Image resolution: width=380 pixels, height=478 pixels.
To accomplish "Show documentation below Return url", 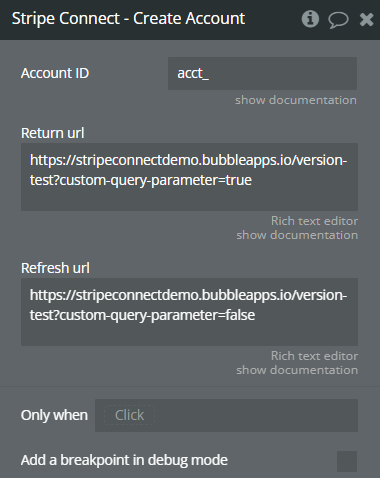I will pyautogui.click(x=297, y=235).
